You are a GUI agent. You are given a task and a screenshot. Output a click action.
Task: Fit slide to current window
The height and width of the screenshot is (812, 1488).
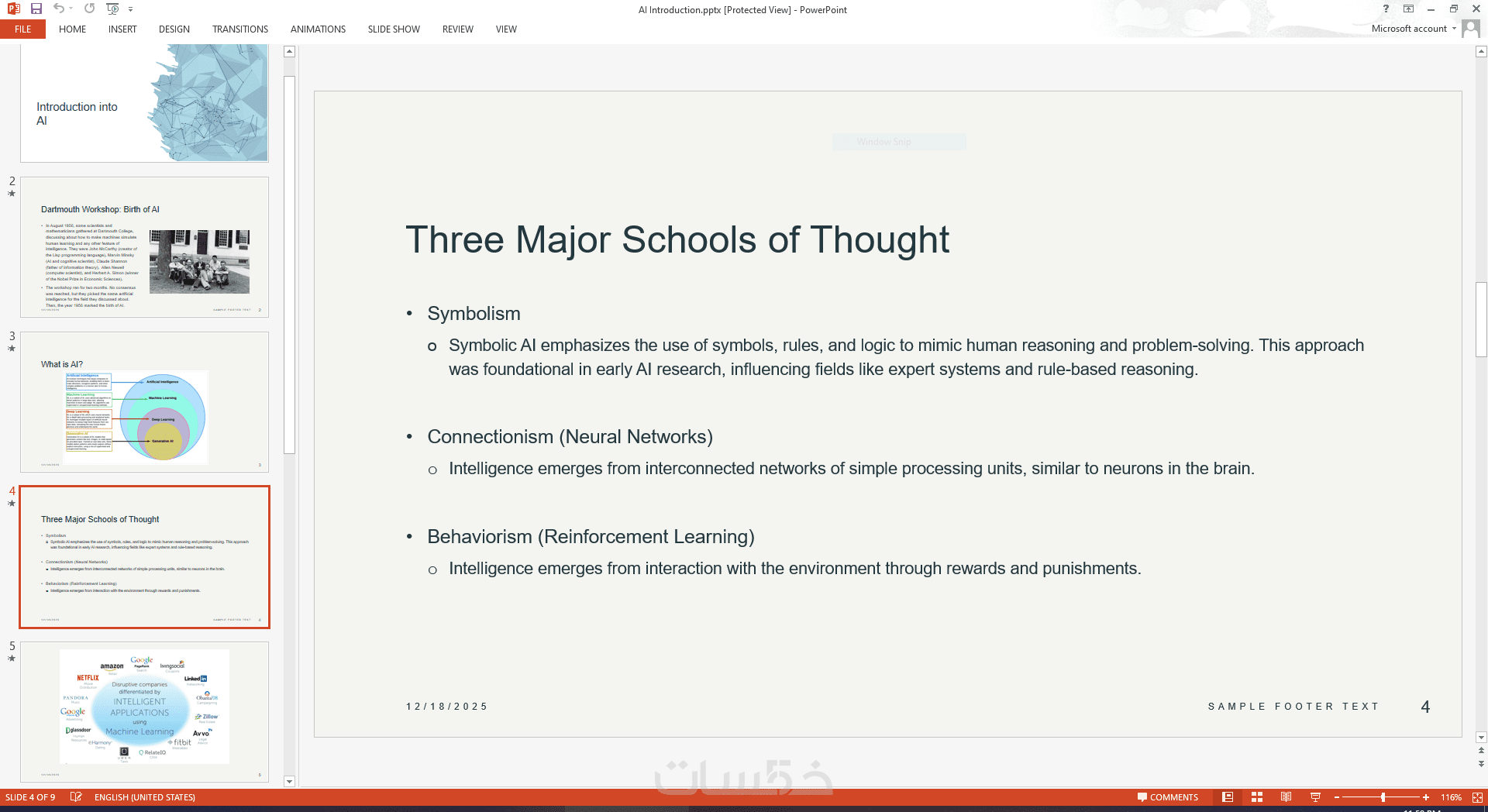coord(1477,797)
